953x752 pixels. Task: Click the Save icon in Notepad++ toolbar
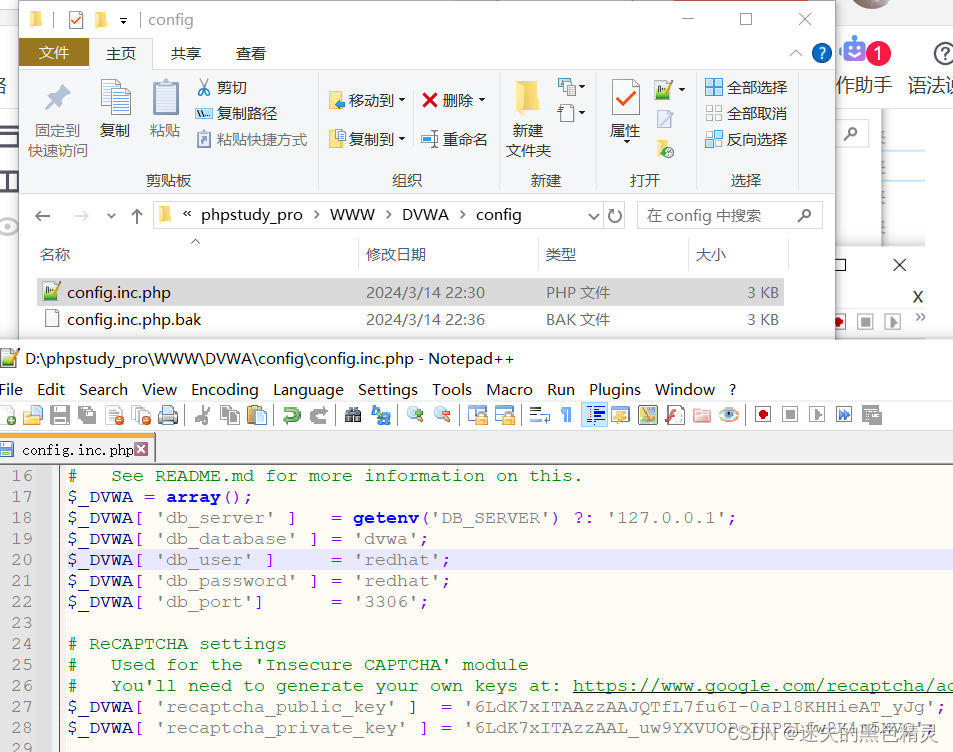coord(60,415)
